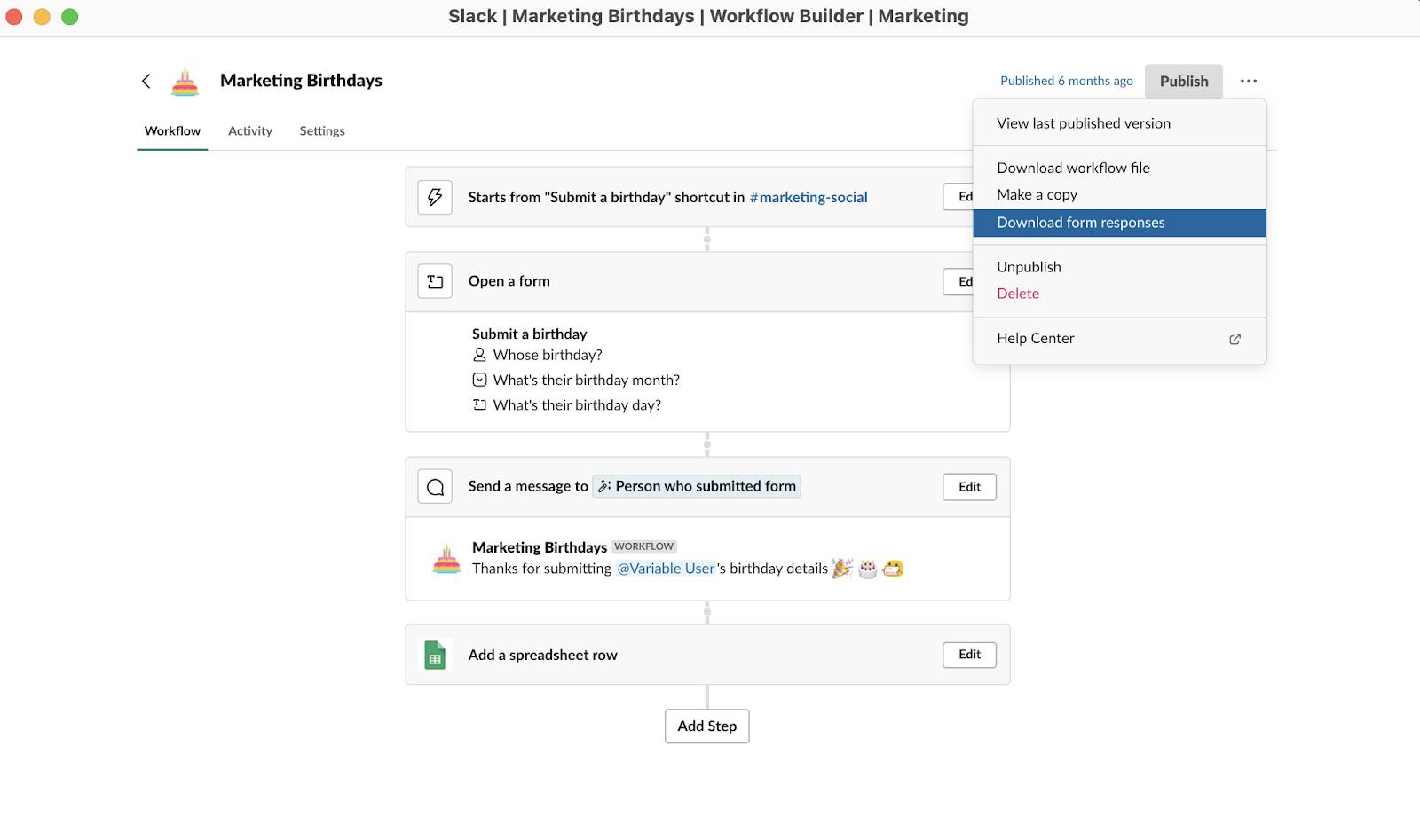Image resolution: width=1420 pixels, height=840 pixels.
Task: Click the Submit a birthday form title
Action: [529, 334]
